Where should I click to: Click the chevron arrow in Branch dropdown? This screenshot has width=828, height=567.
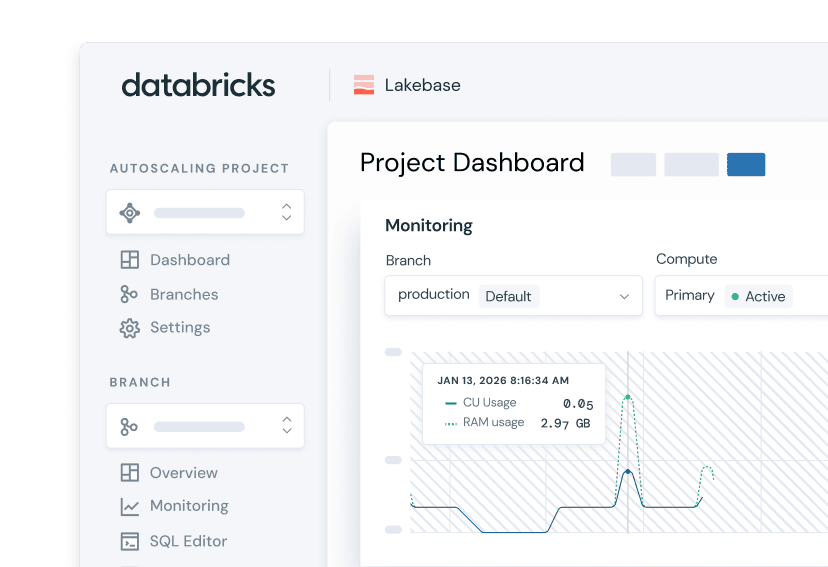pos(624,296)
